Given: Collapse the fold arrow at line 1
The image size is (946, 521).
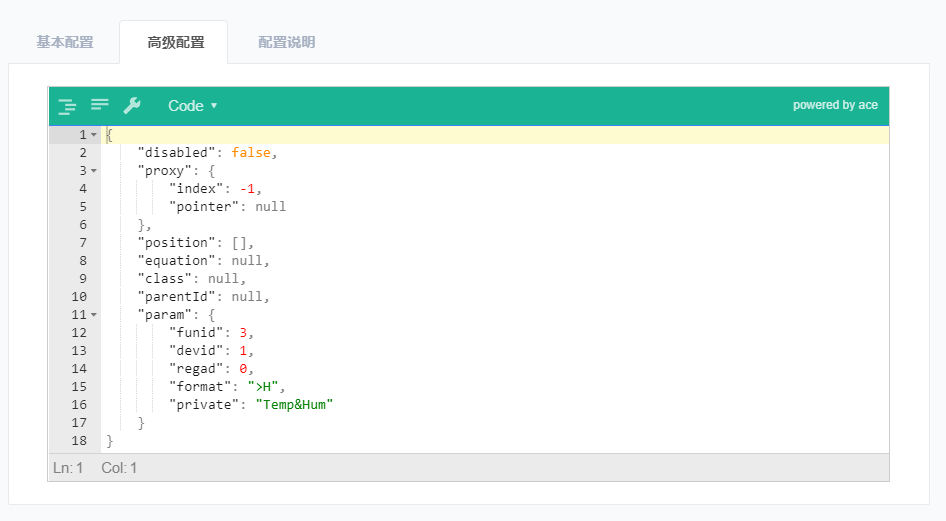Looking at the screenshot, I should [x=94, y=135].
